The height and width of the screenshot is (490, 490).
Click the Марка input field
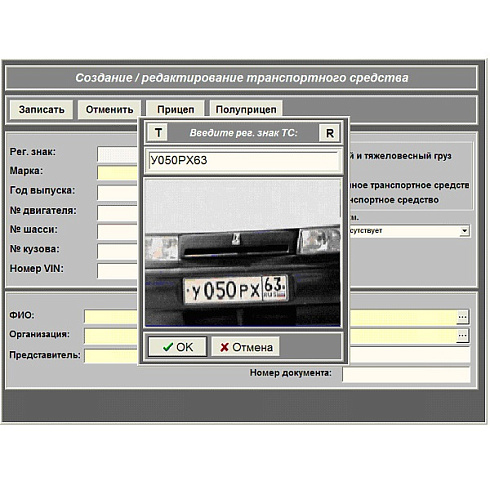[118, 173]
